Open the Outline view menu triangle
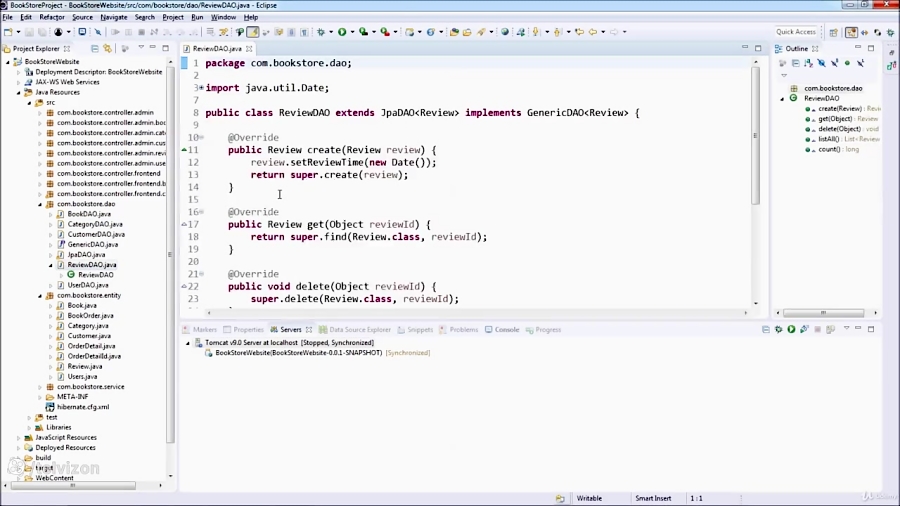This screenshot has width=900, height=506. (x=784, y=75)
